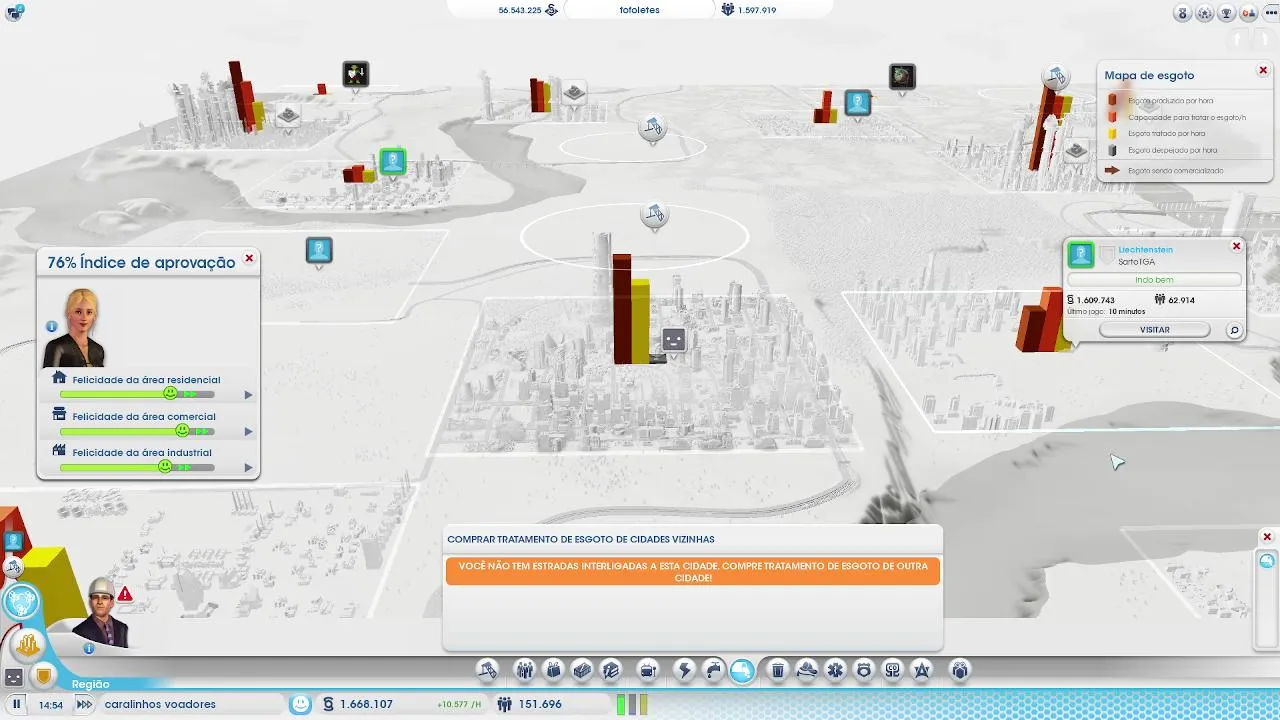Click the RCI demand bars in status bar
1280x720 pixels.
(631, 704)
